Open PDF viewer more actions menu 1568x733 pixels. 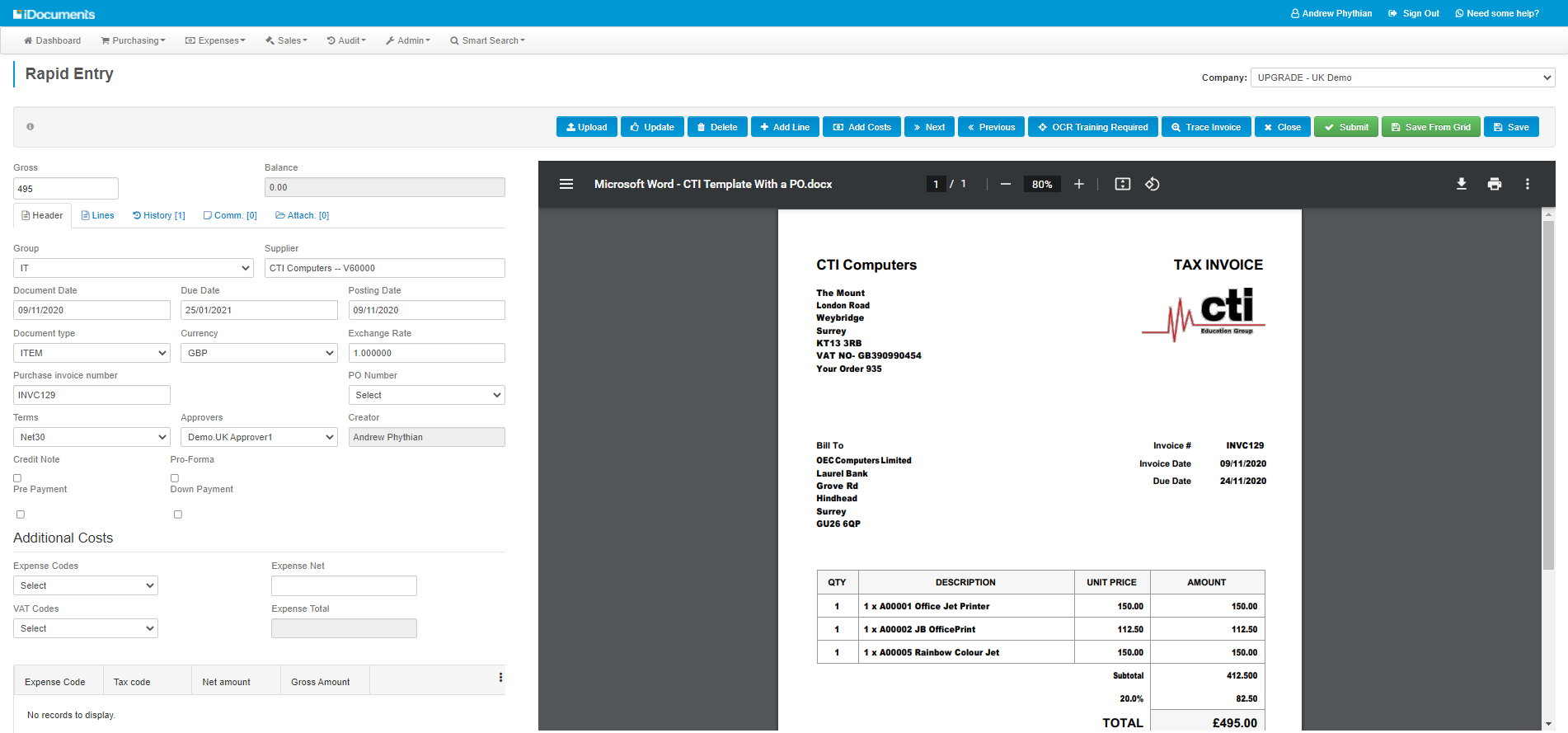(x=1528, y=184)
